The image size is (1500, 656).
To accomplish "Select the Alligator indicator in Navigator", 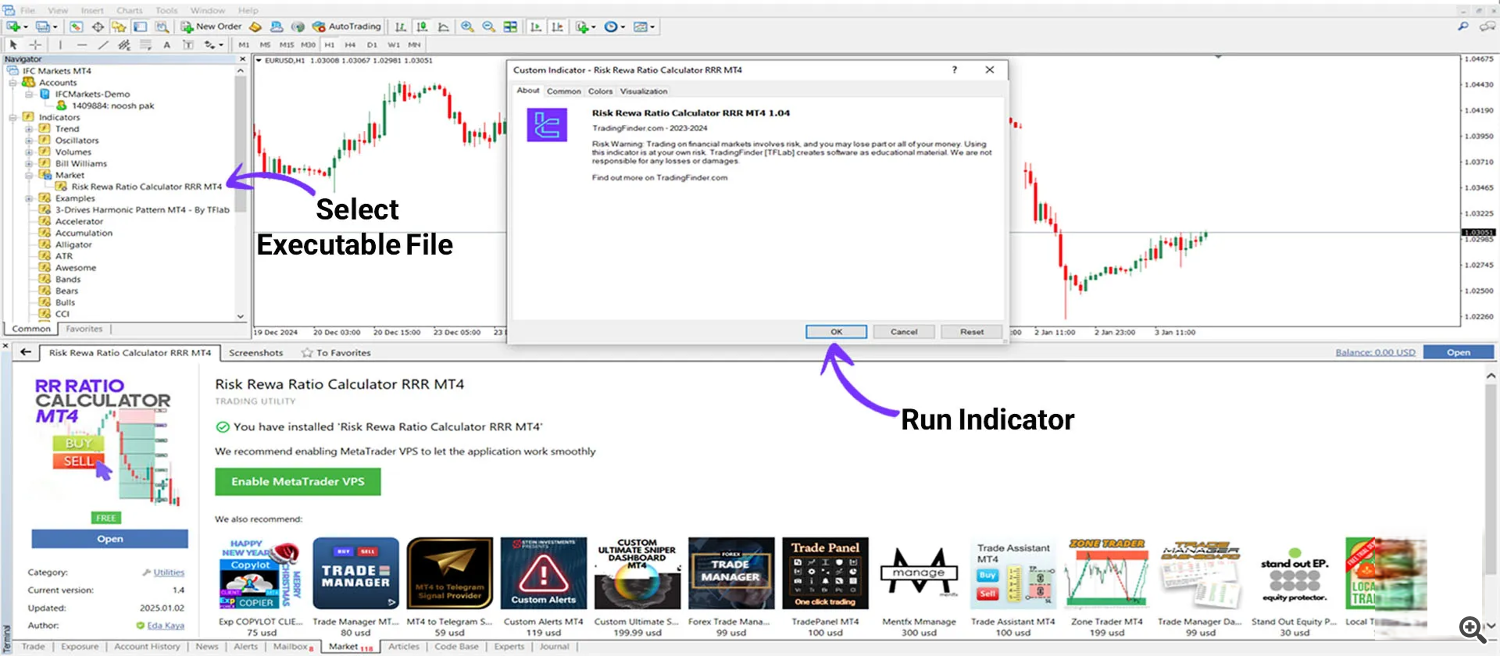I will point(73,245).
